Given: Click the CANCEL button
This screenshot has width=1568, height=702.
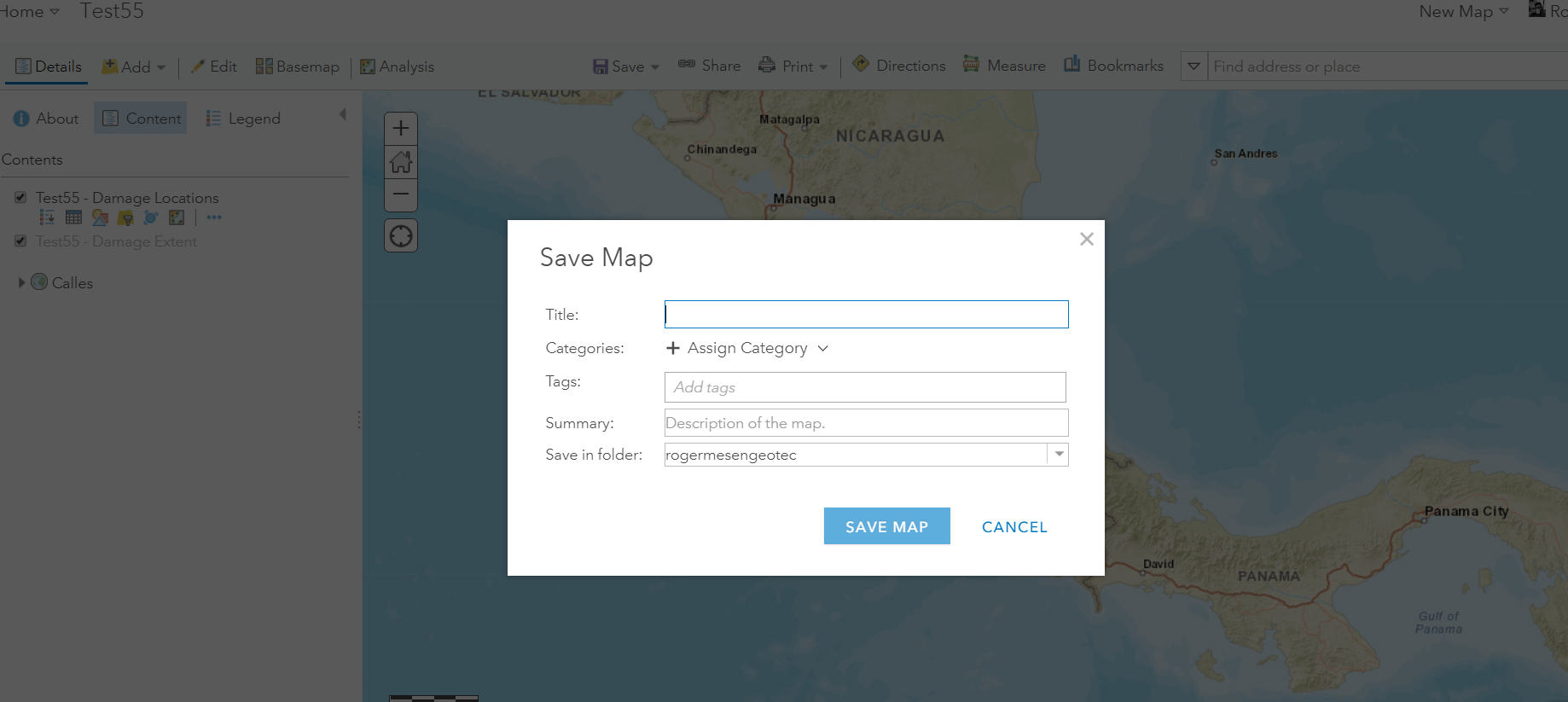Looking at the screenshot, I should (1014, 527).
